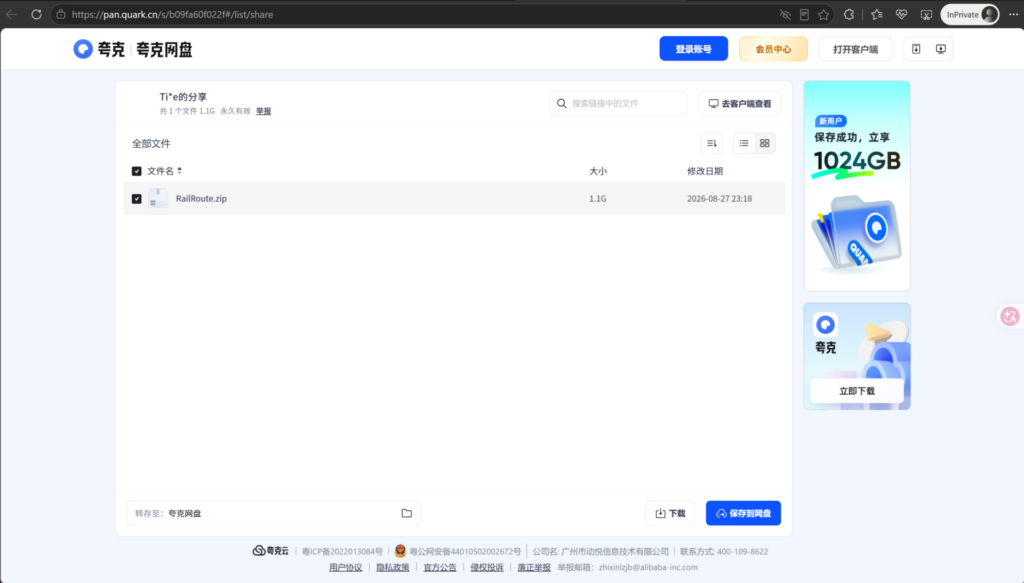The width and height of the screenshot is (1024, 583).
Task: Open the 侵权投诉 link
Action: click(x=487, y=567)
